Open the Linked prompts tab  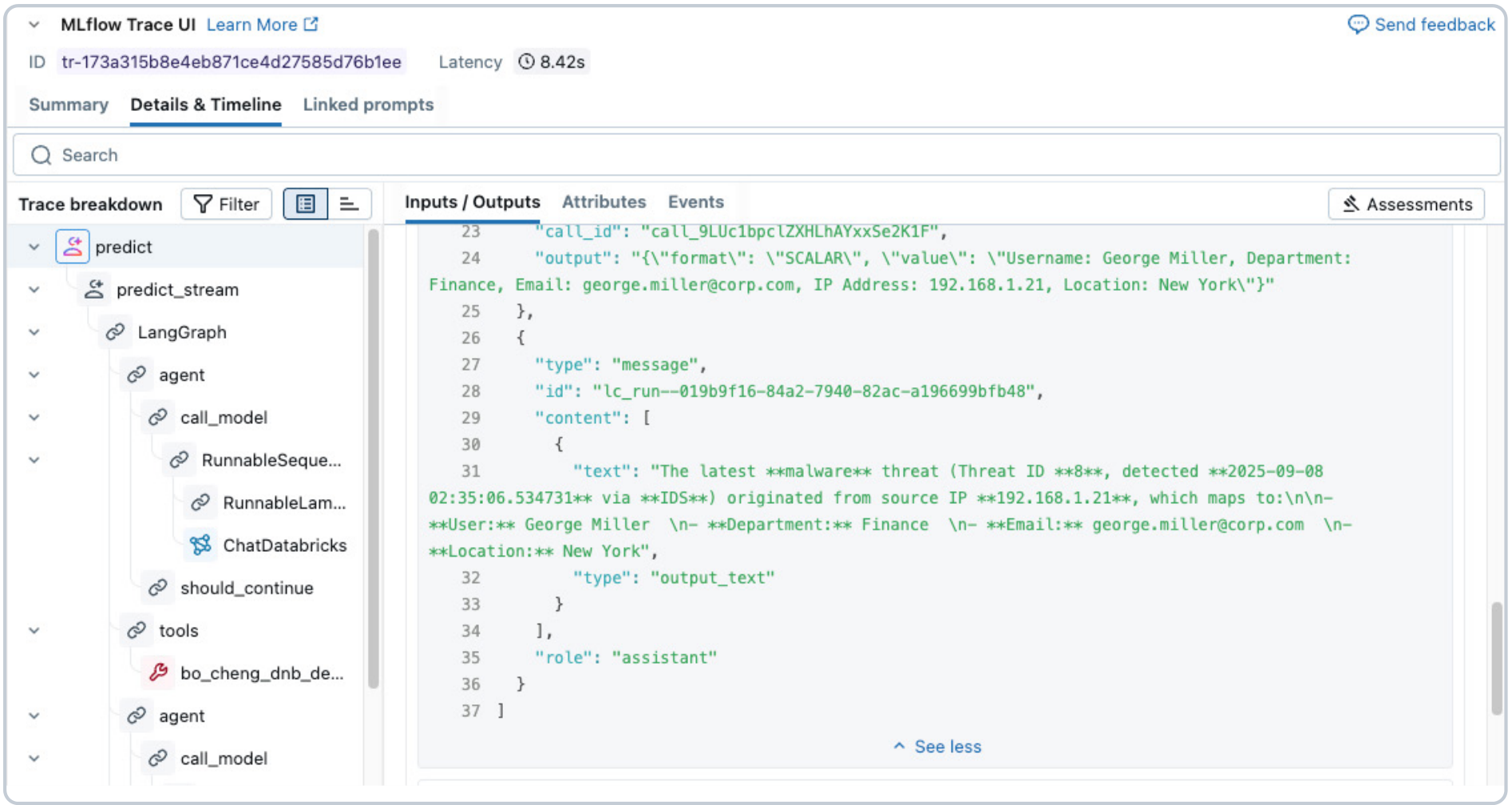368,105
